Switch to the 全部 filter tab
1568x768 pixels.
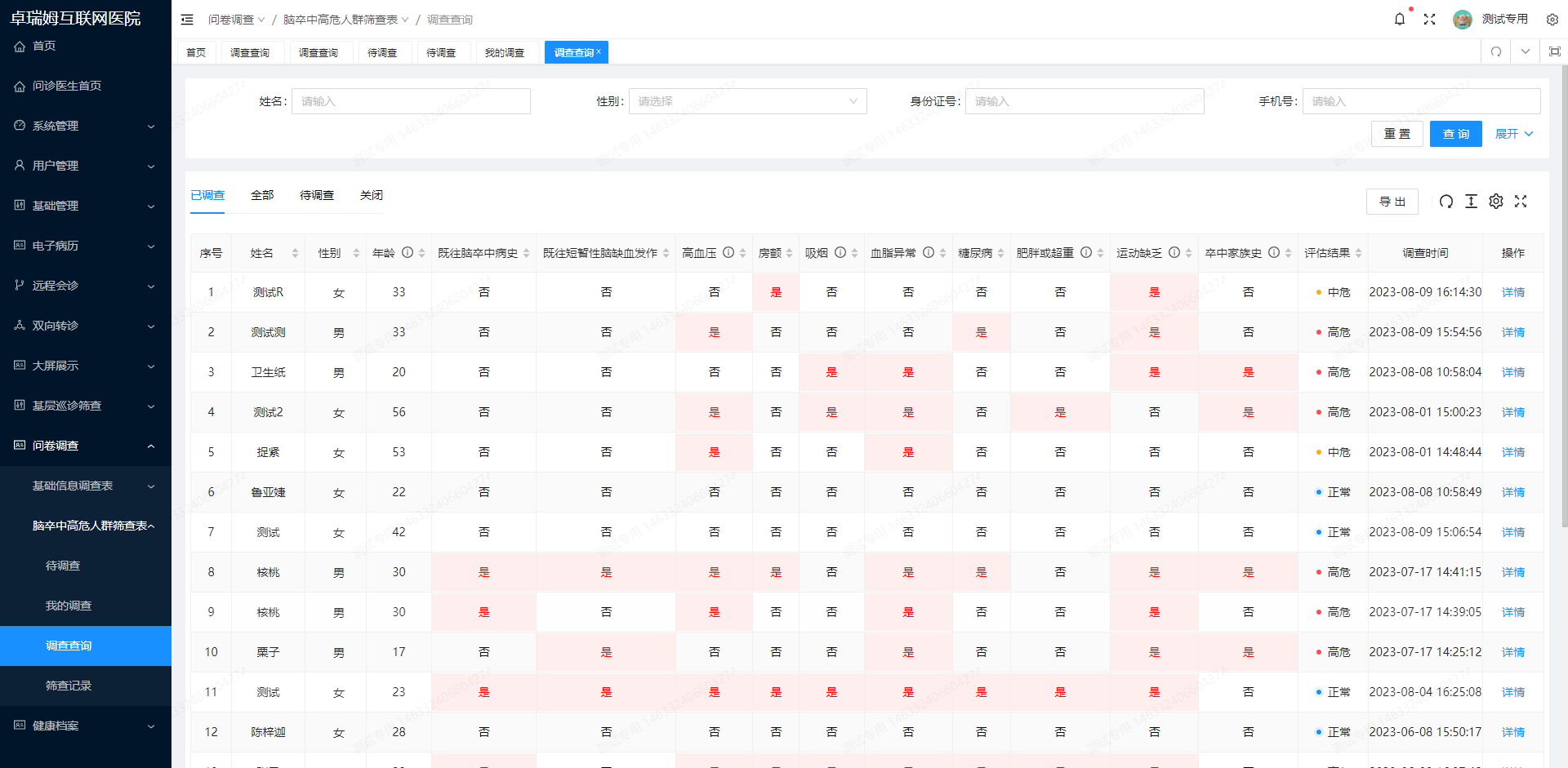tap(262, 195)
